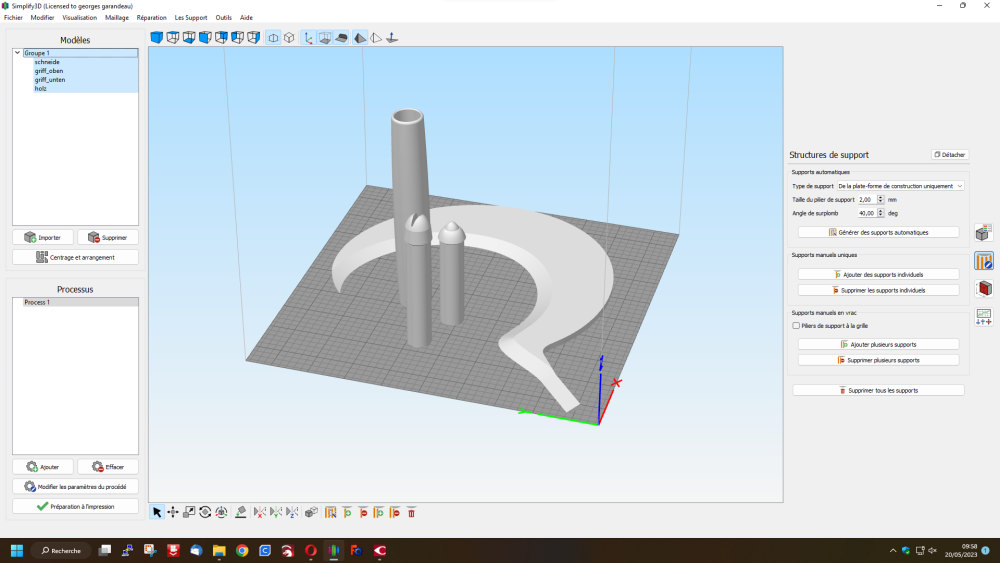Click the Windows taskbar 'Recherche' search box
Screen dimensions: 1000x563
60,550
